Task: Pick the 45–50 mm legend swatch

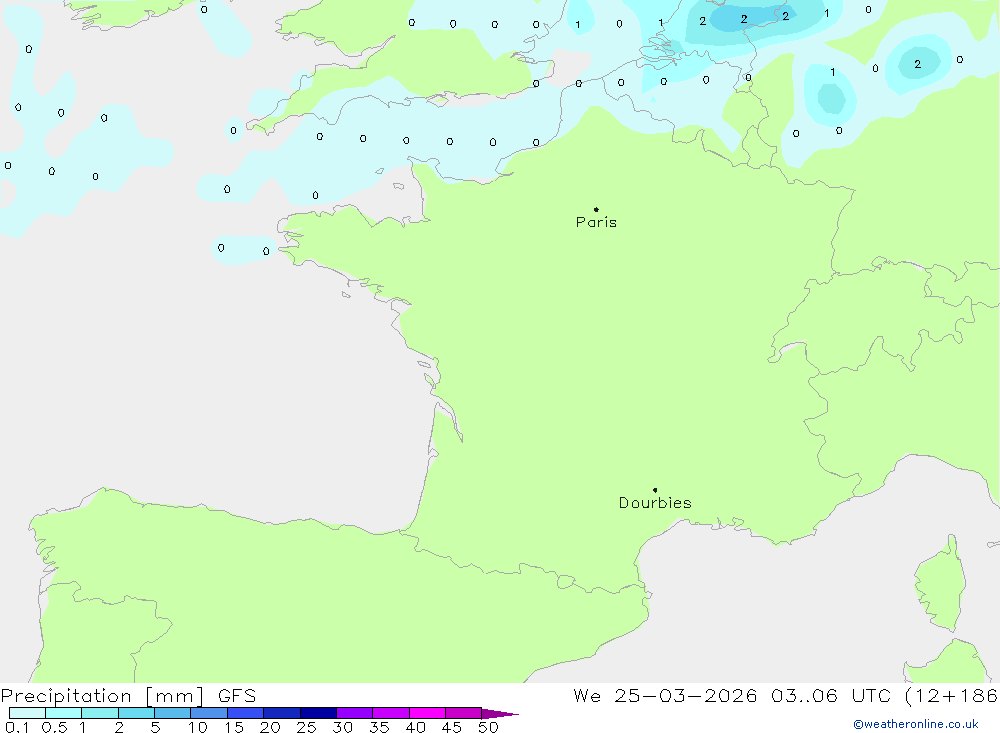Action: (464, 713)
